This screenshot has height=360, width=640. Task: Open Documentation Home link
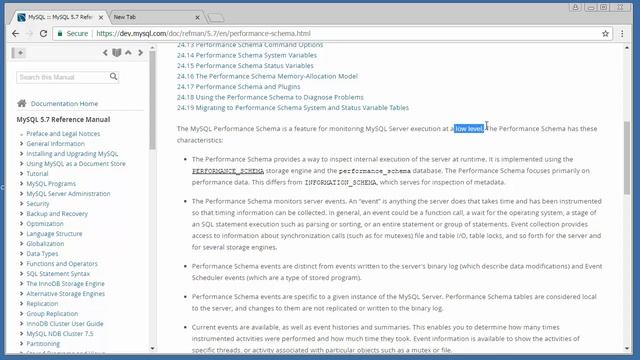pos(64,104)
